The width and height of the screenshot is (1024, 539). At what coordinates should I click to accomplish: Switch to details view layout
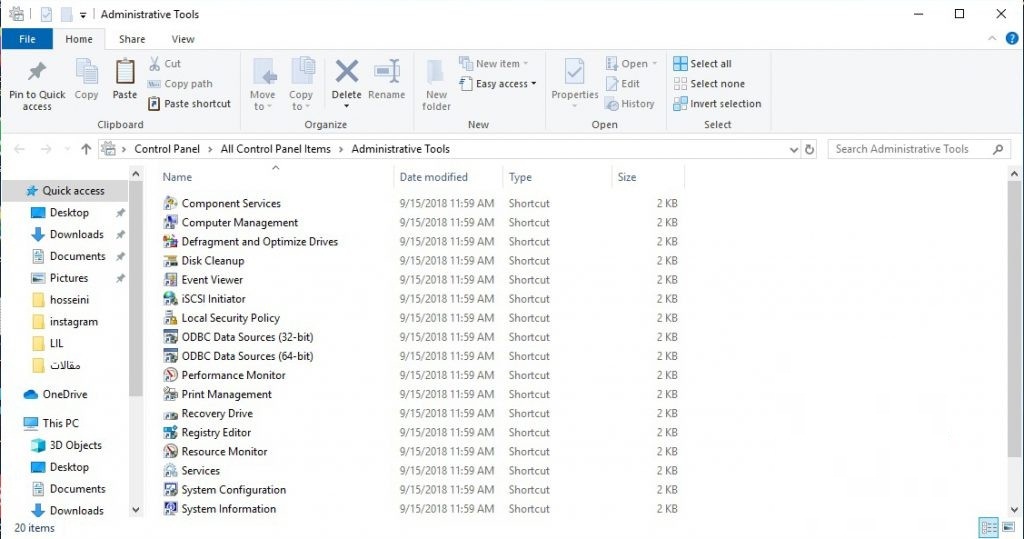(987, 528)
